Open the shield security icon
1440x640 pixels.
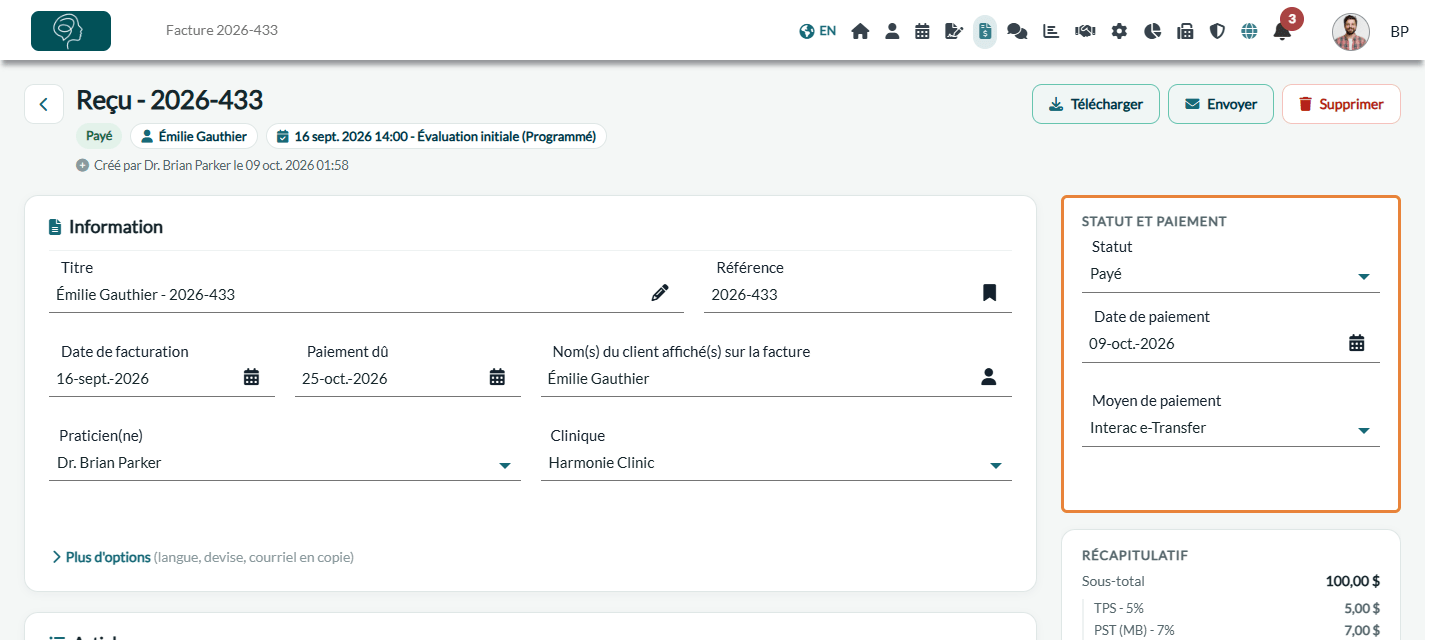click(1217, 31)
